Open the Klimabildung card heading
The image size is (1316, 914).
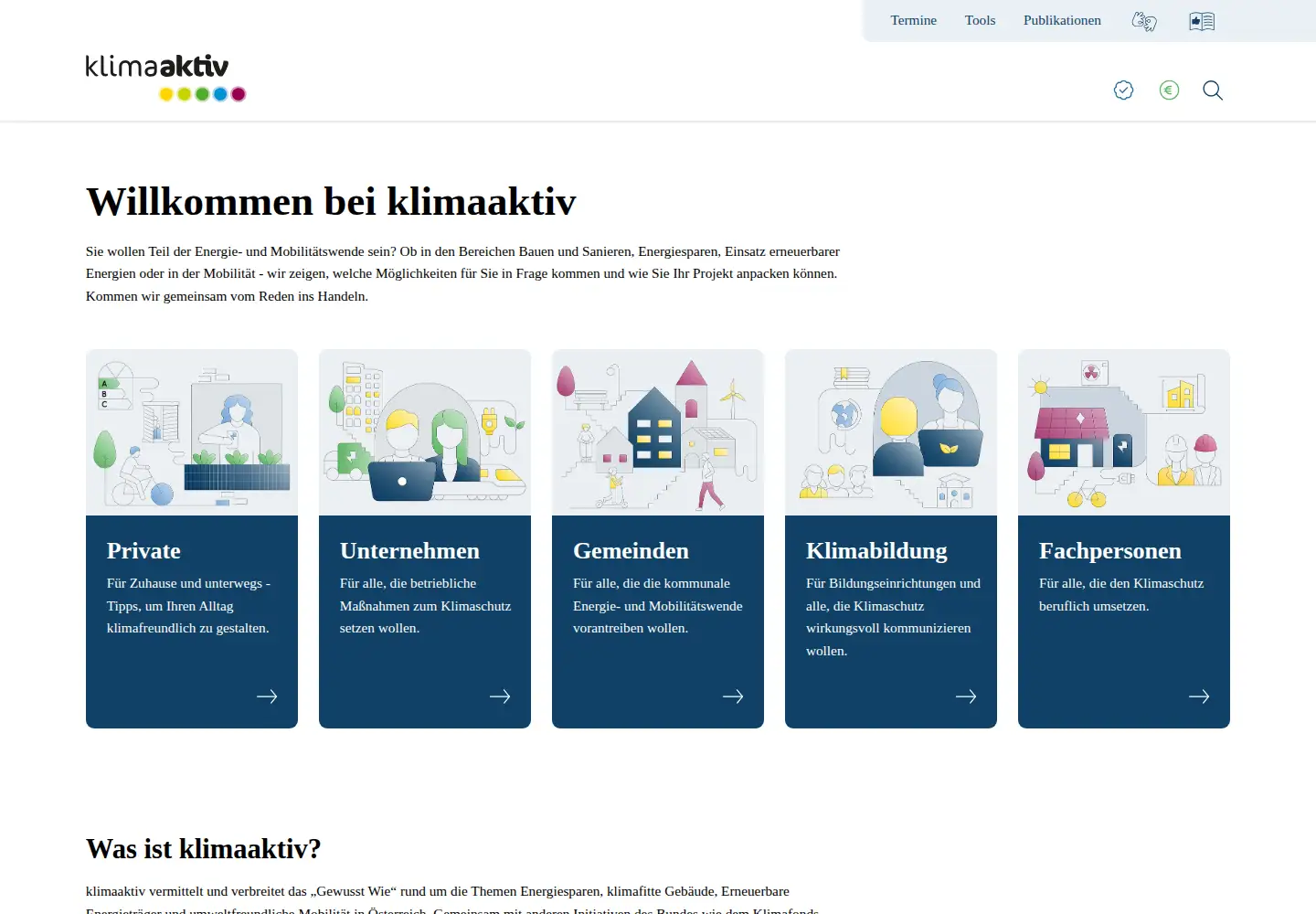tap(876, 551)
